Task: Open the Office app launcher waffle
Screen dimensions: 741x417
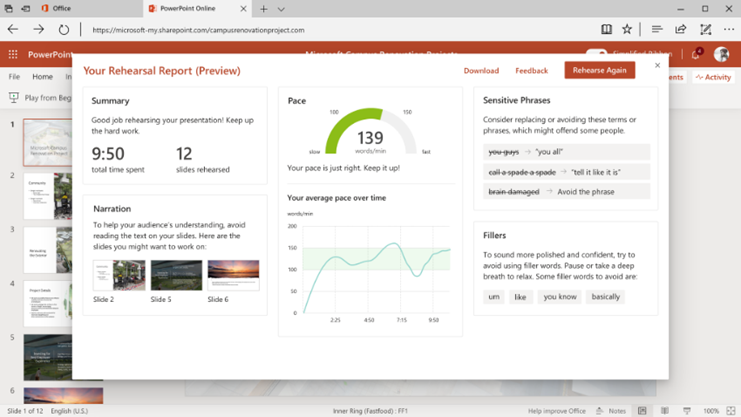Action: (13, 55)
